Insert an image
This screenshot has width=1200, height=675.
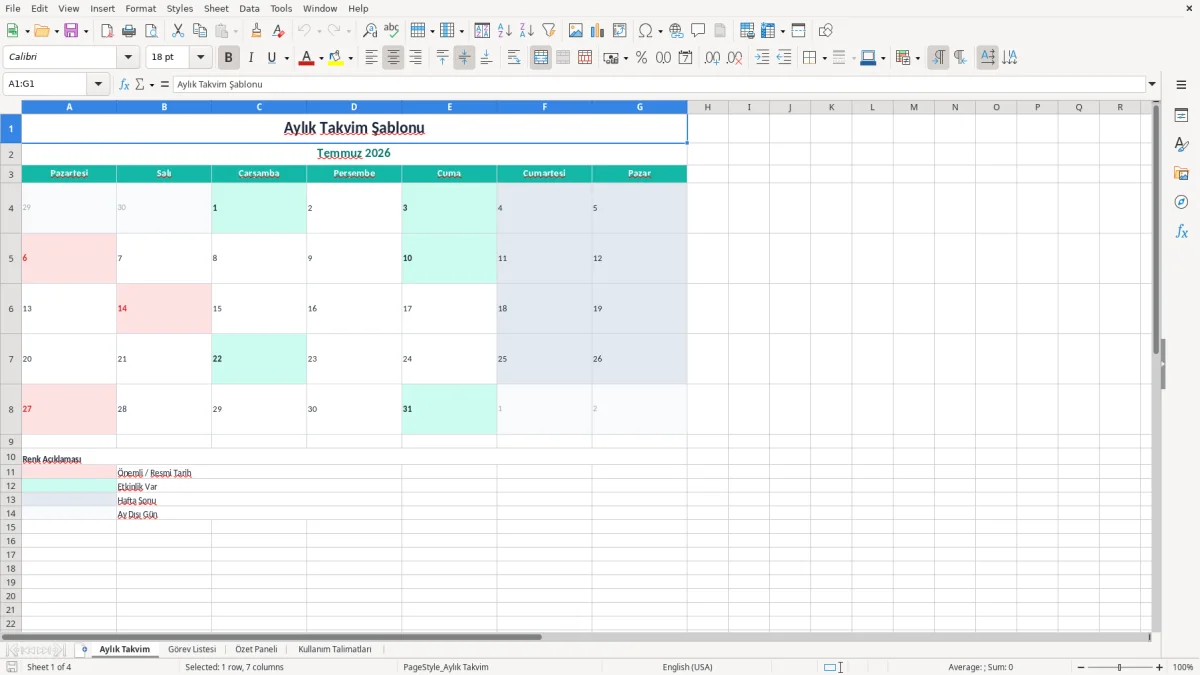click(576, 31)
